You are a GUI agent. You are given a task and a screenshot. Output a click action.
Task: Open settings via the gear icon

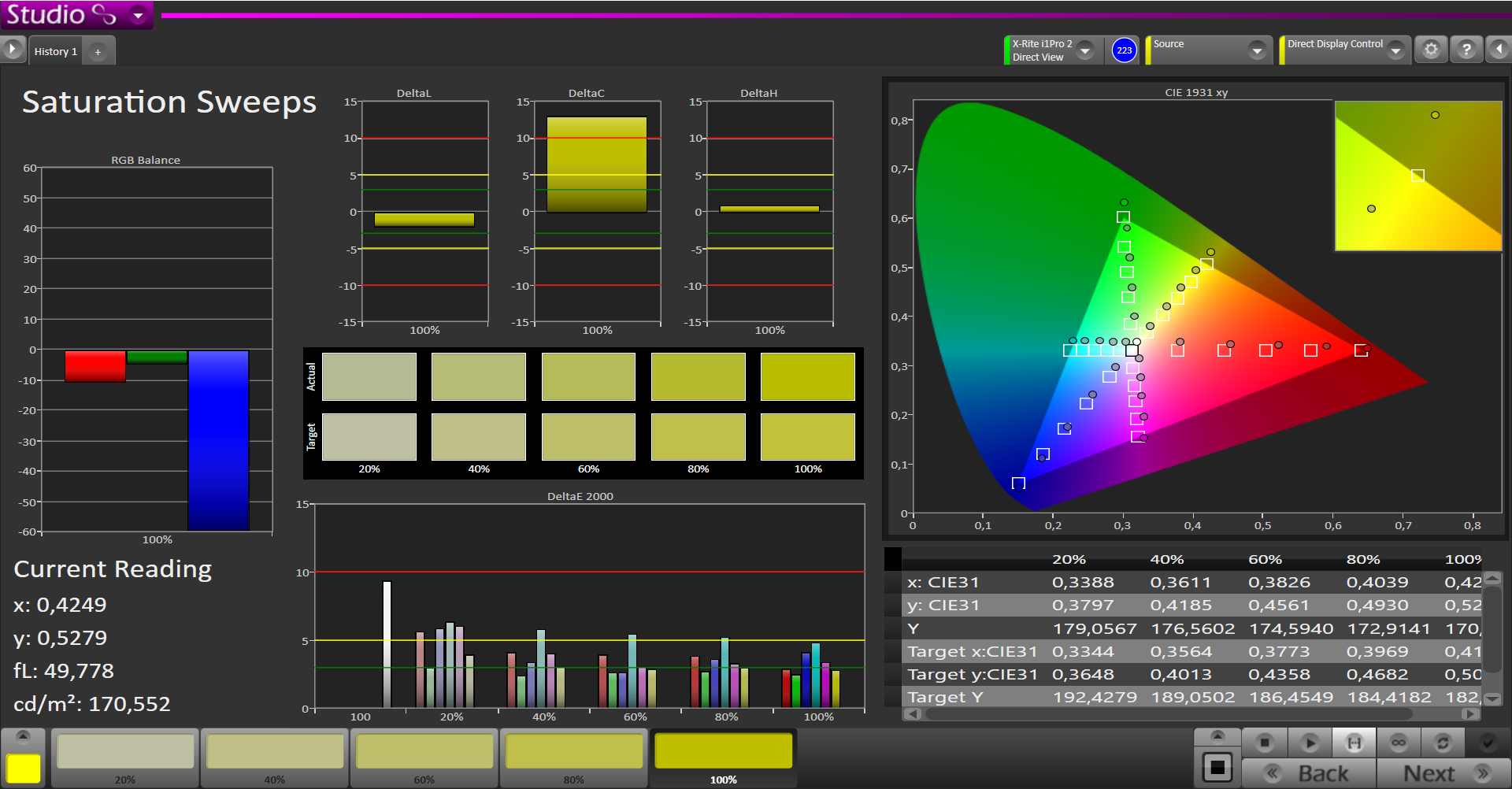(1431, 50)
